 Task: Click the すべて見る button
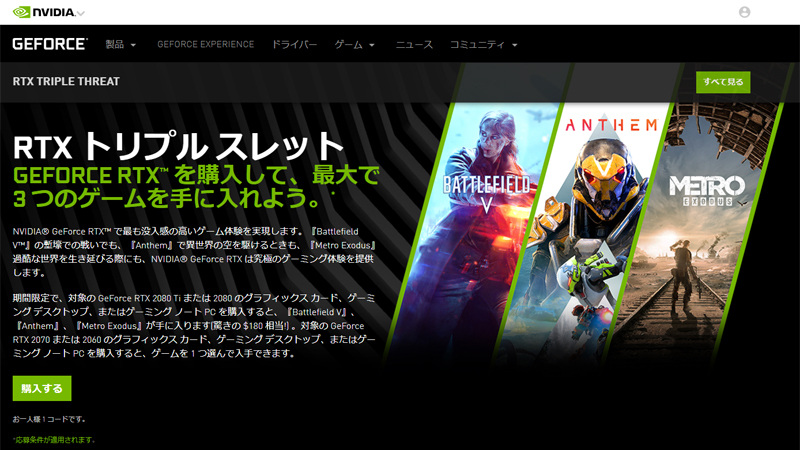coord(723,82)
